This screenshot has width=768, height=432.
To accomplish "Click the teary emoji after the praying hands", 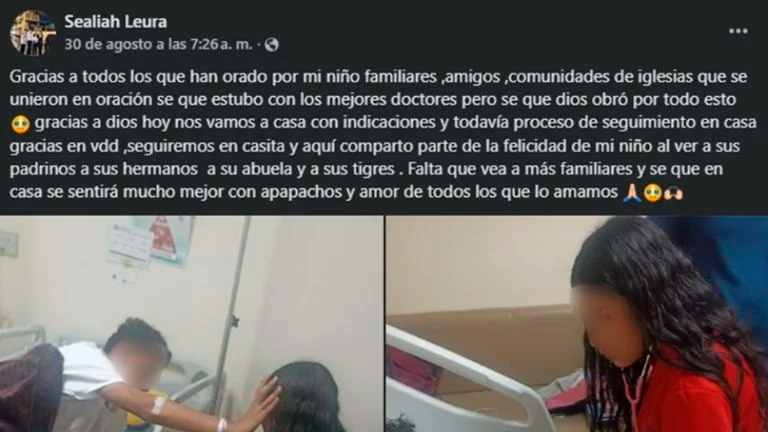I will (x=653, y=193).
